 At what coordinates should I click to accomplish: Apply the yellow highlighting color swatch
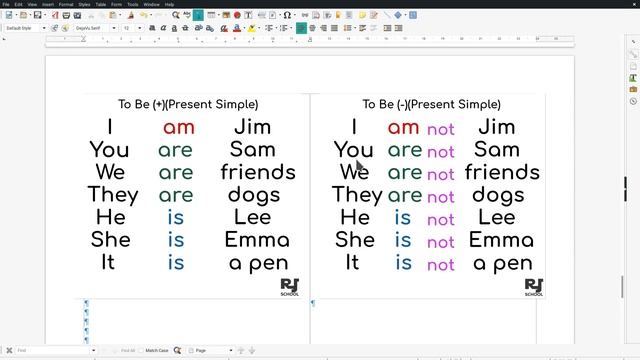pos(252,28)
